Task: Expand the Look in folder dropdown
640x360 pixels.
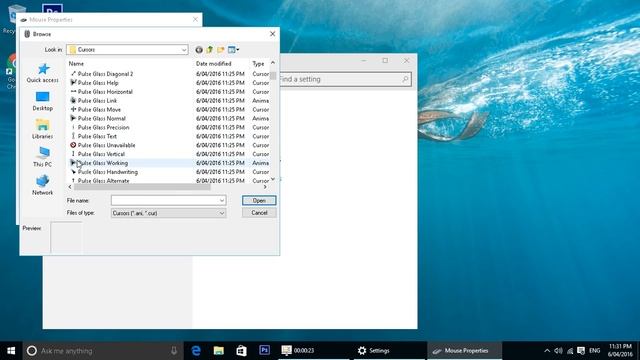Action: (x=184, y=50)
